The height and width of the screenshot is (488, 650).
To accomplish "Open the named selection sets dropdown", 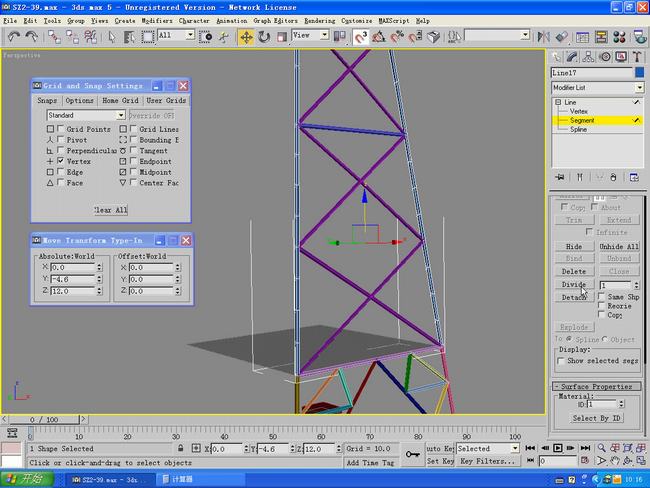I will click(525, 35).
